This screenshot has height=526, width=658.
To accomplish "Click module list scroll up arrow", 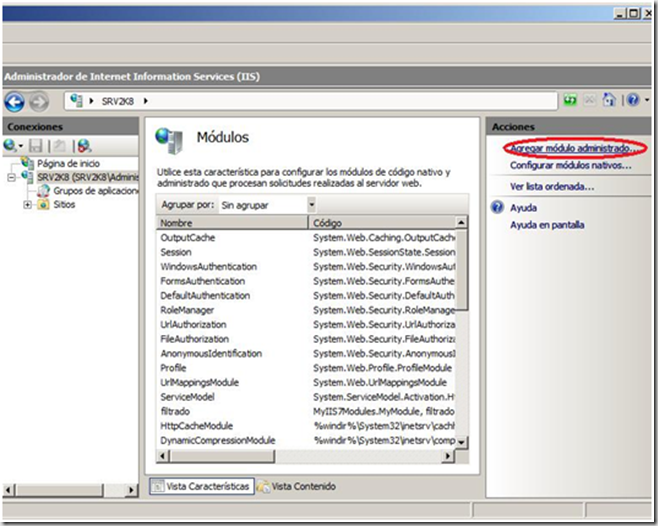I will (461, 222).
